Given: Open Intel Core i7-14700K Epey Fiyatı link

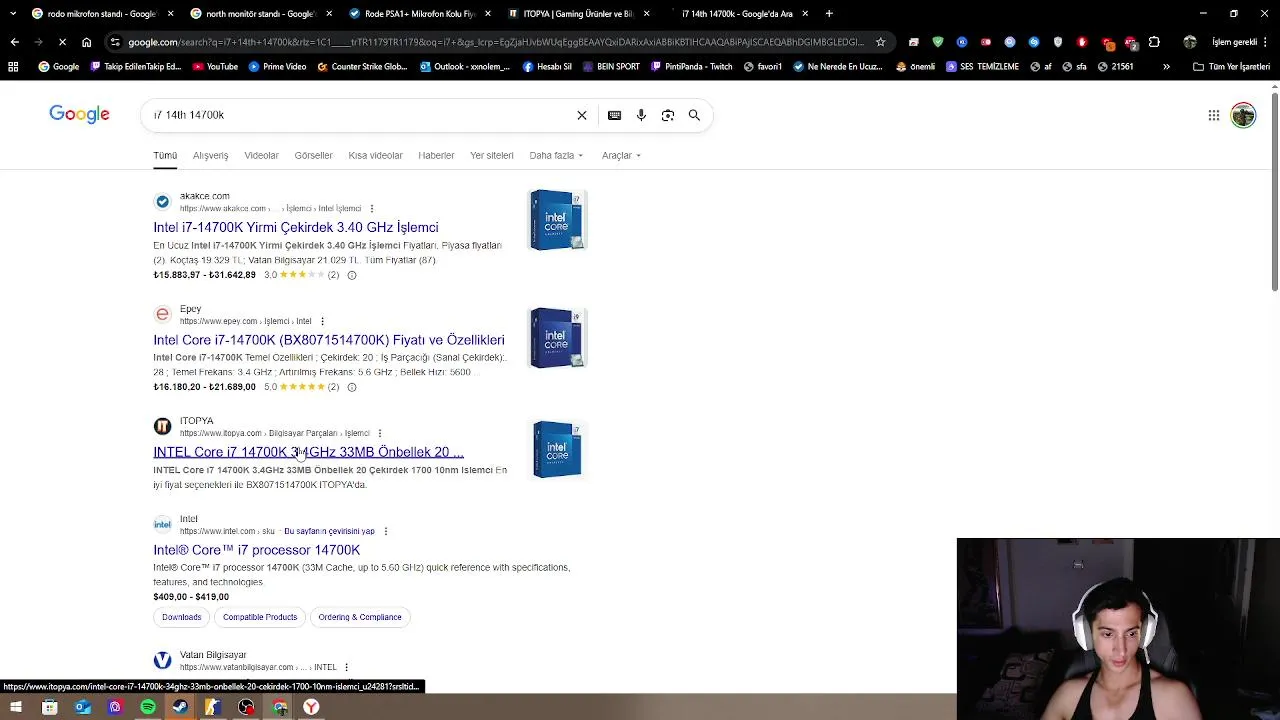Looking at the screenshot, I should 329,340.
